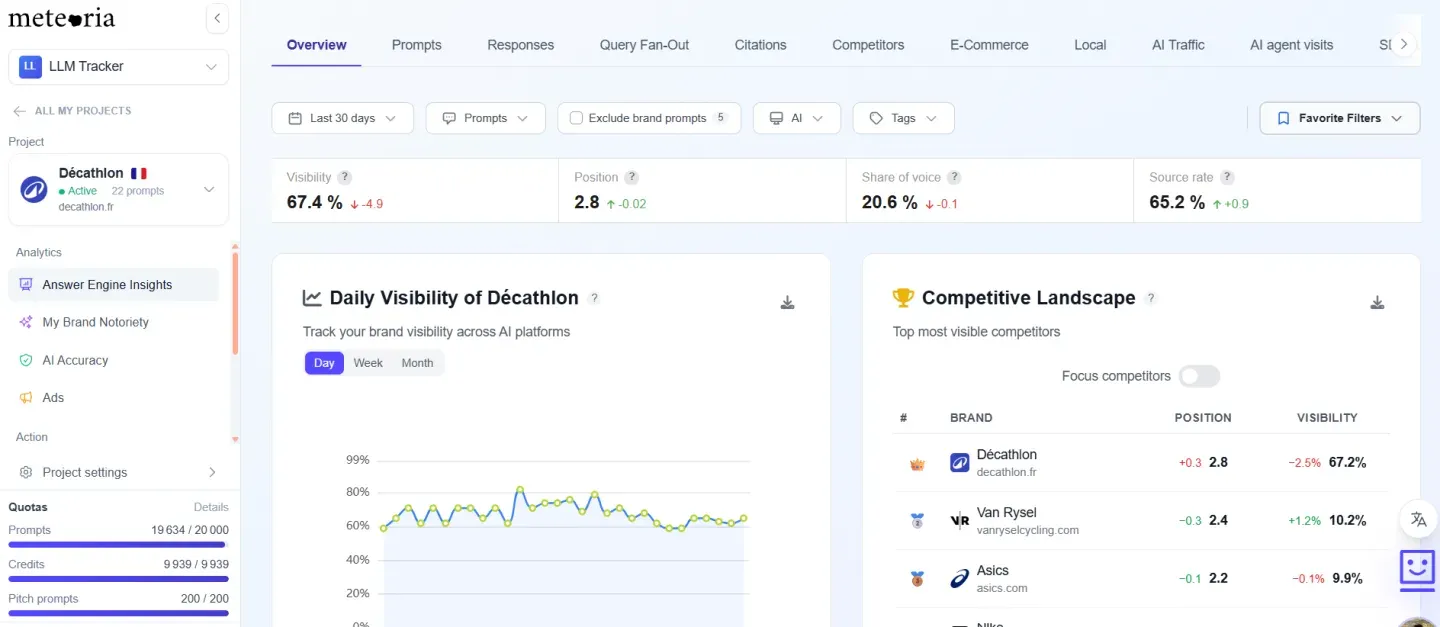Viewport: 1440px width, 627px height.
Task: Open the Last 30 days date filter
Action: click(x=342, y=118)
